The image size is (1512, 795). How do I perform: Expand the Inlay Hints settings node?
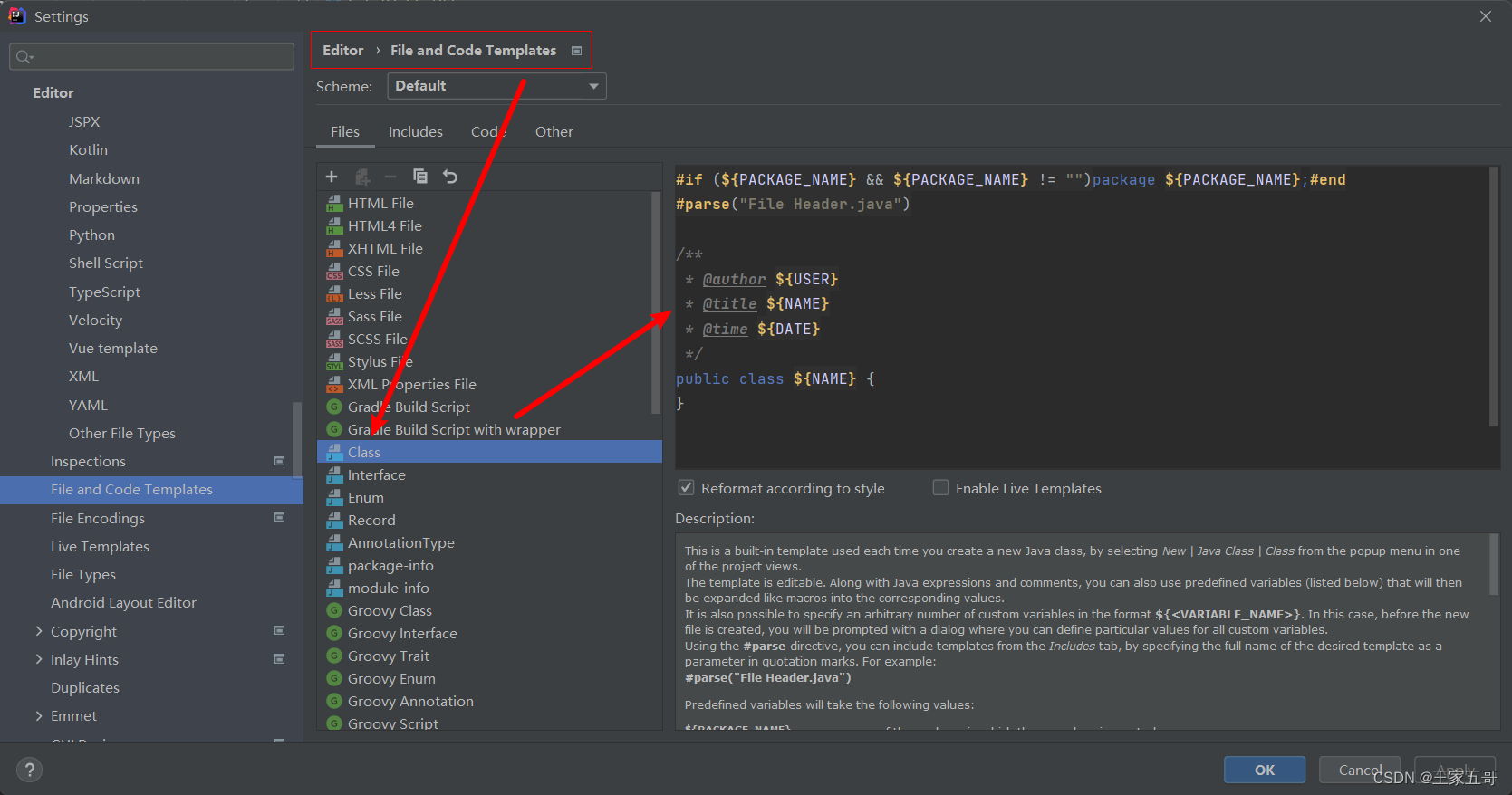[39, 659]
